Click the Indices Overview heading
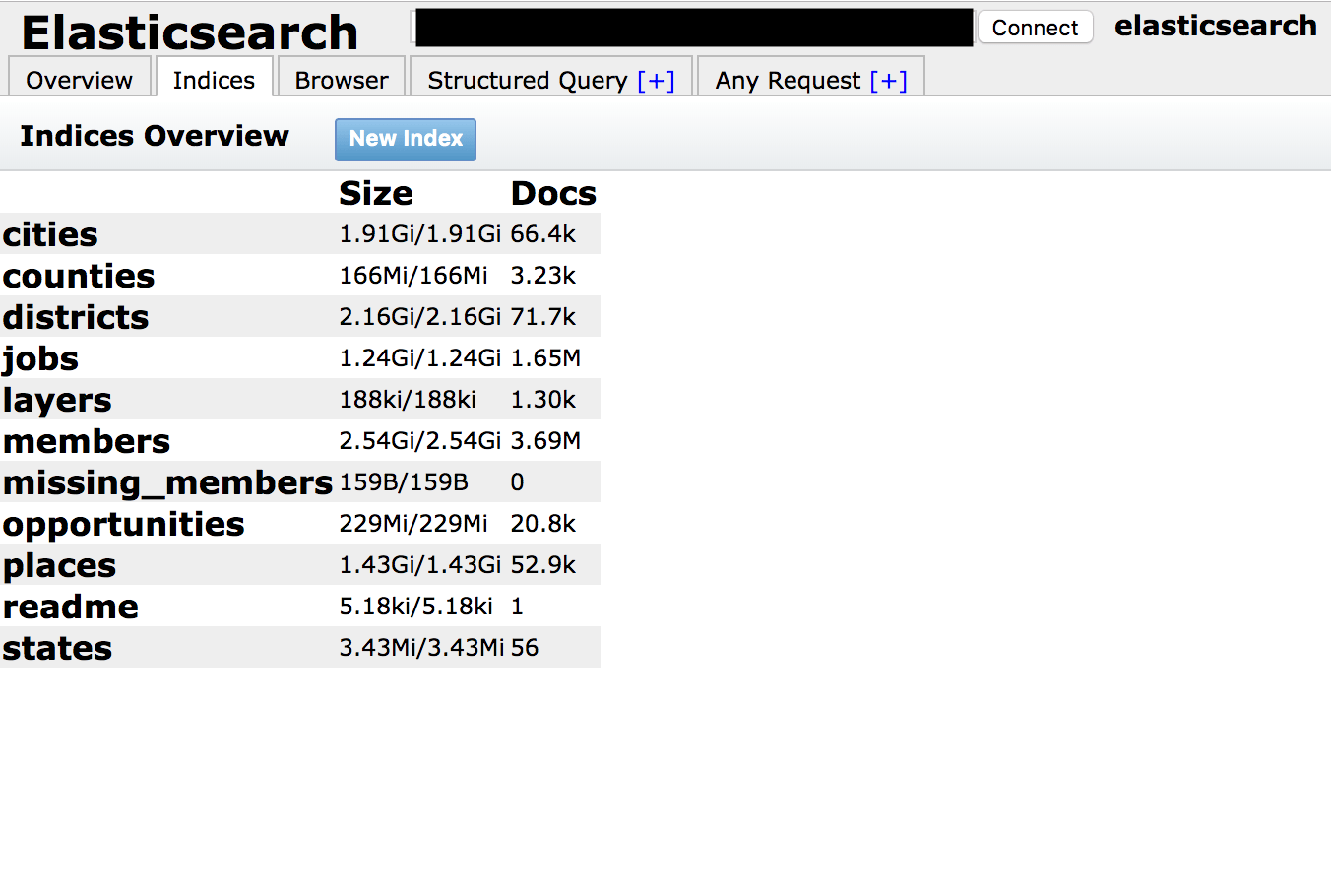Viewport: 1331px width, 896px height. pyautogui.click(x=155, y=136)
